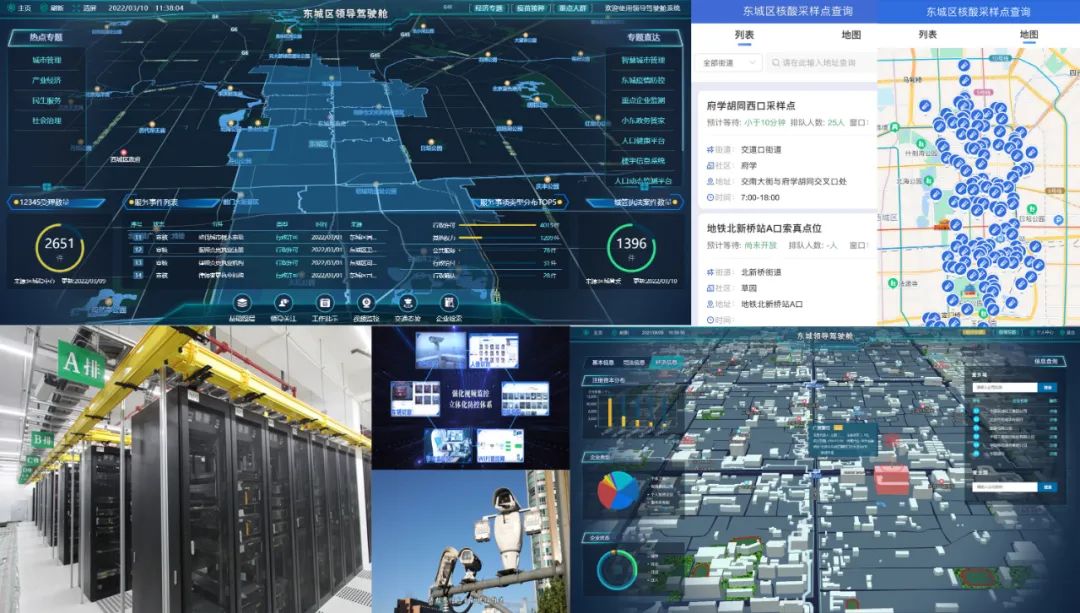Viewport: 1080px width, 613px height.
Task: Click the 城管执法案件数量 section header
Action: click(635, 202)
